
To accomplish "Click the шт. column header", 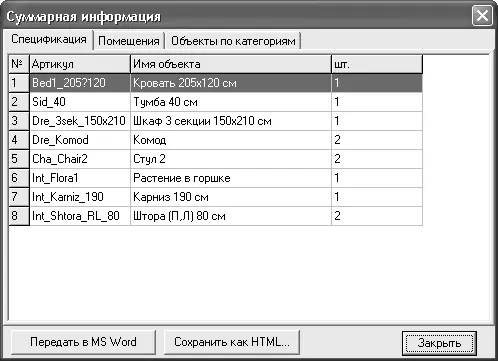I will [x=377, y=64].
